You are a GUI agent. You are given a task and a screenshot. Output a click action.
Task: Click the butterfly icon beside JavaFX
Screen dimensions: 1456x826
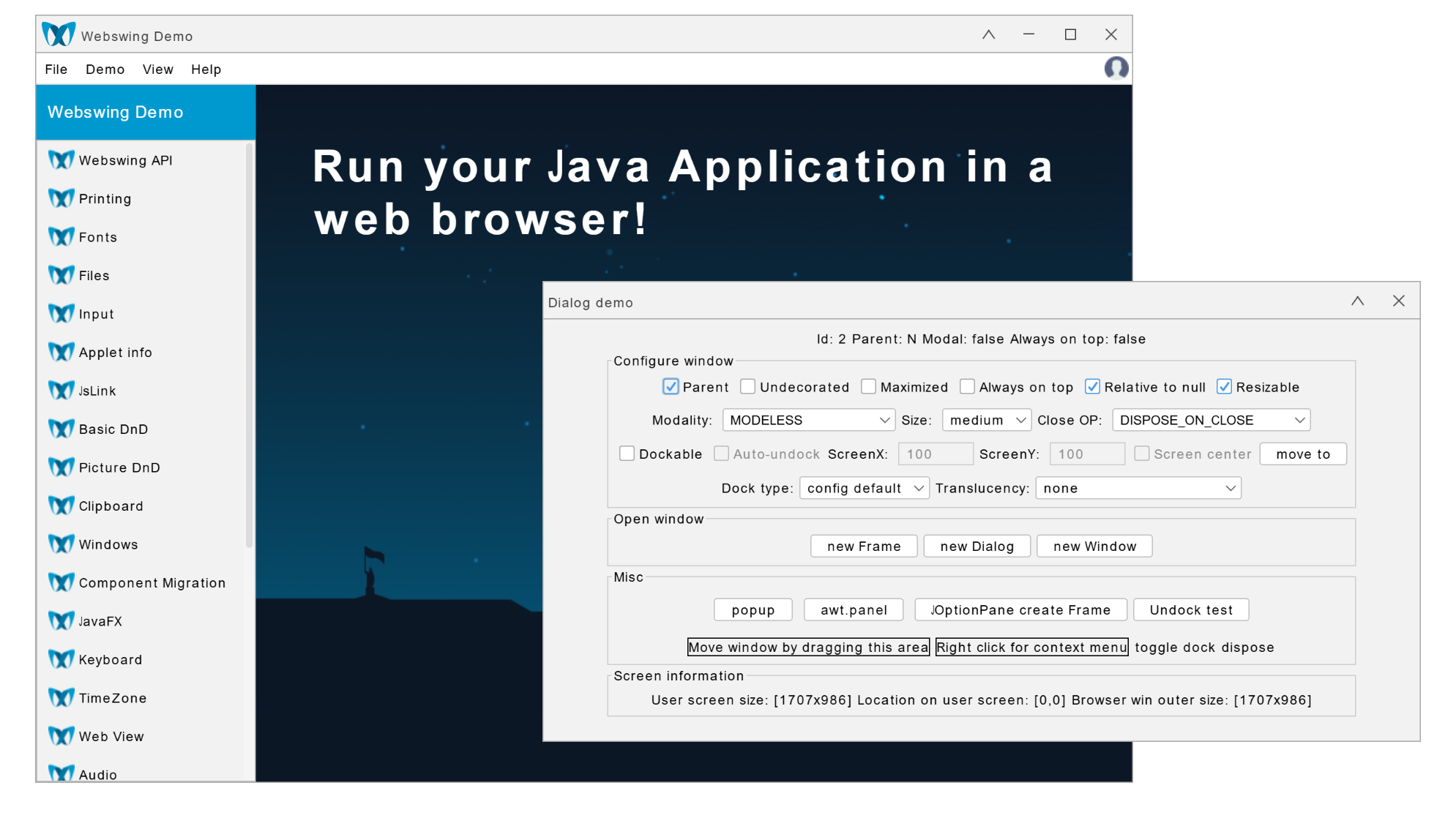click(61, 620)
